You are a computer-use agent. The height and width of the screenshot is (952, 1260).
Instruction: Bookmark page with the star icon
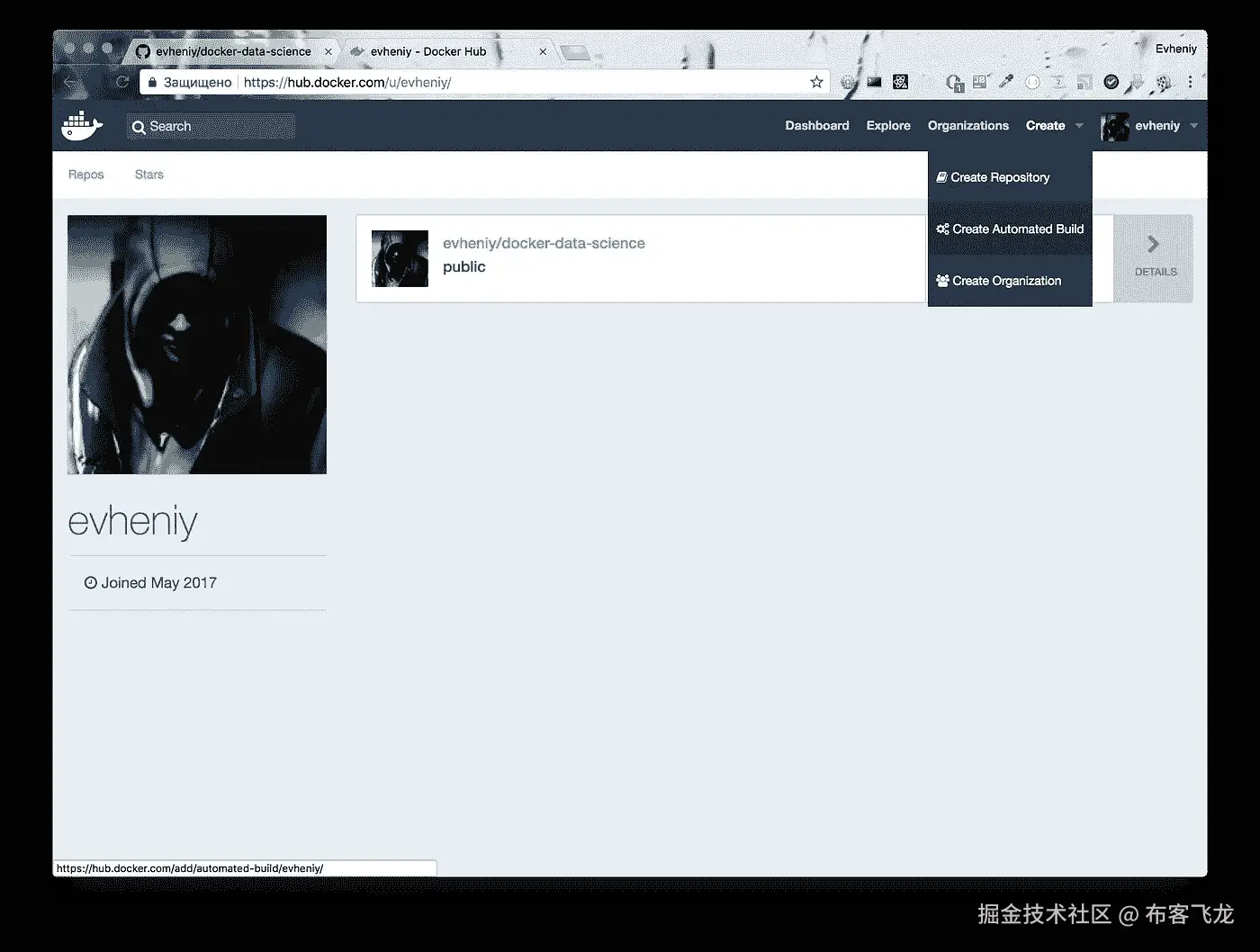[816, 82]
